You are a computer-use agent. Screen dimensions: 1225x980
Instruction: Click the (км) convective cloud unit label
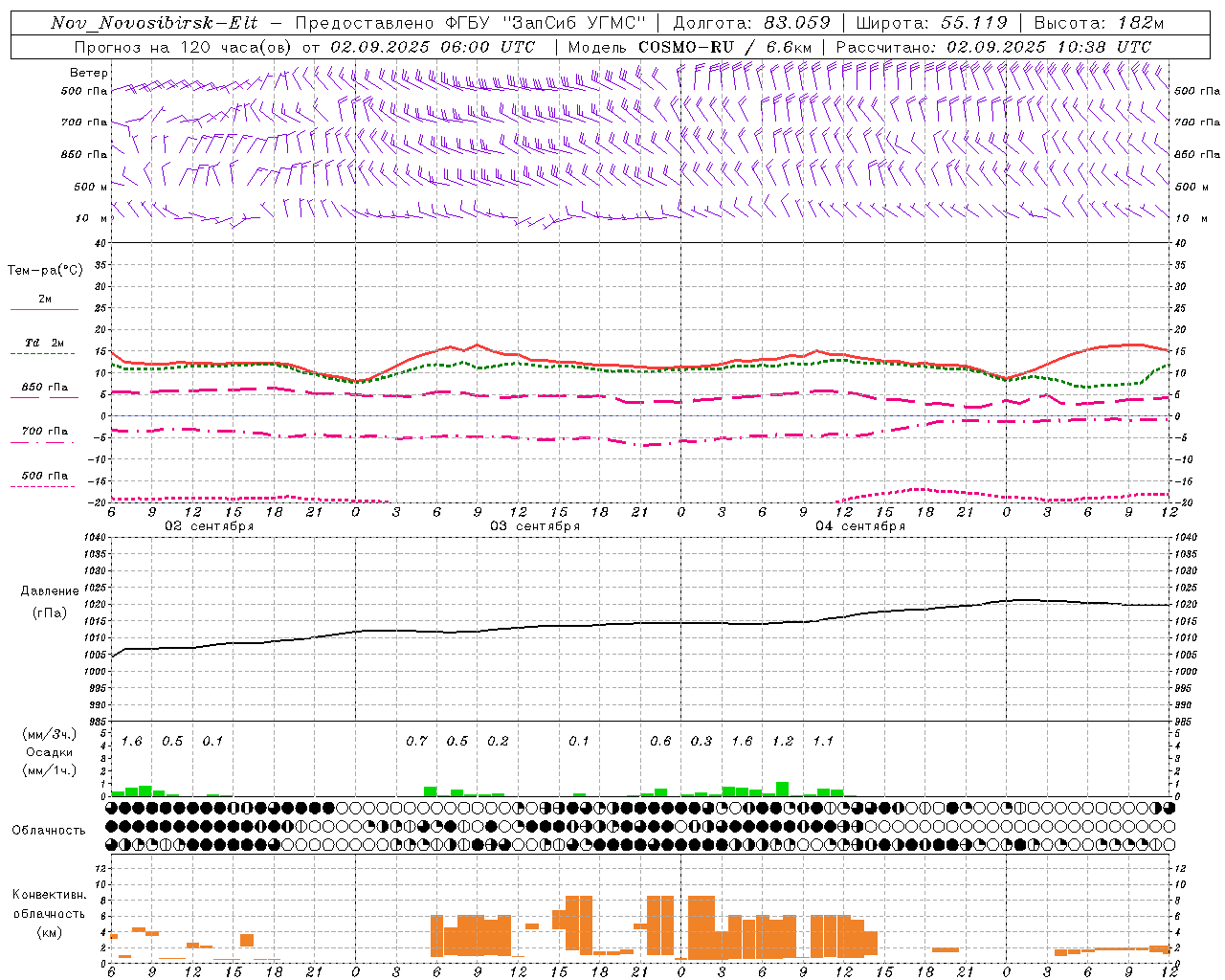tap(49, 931)
